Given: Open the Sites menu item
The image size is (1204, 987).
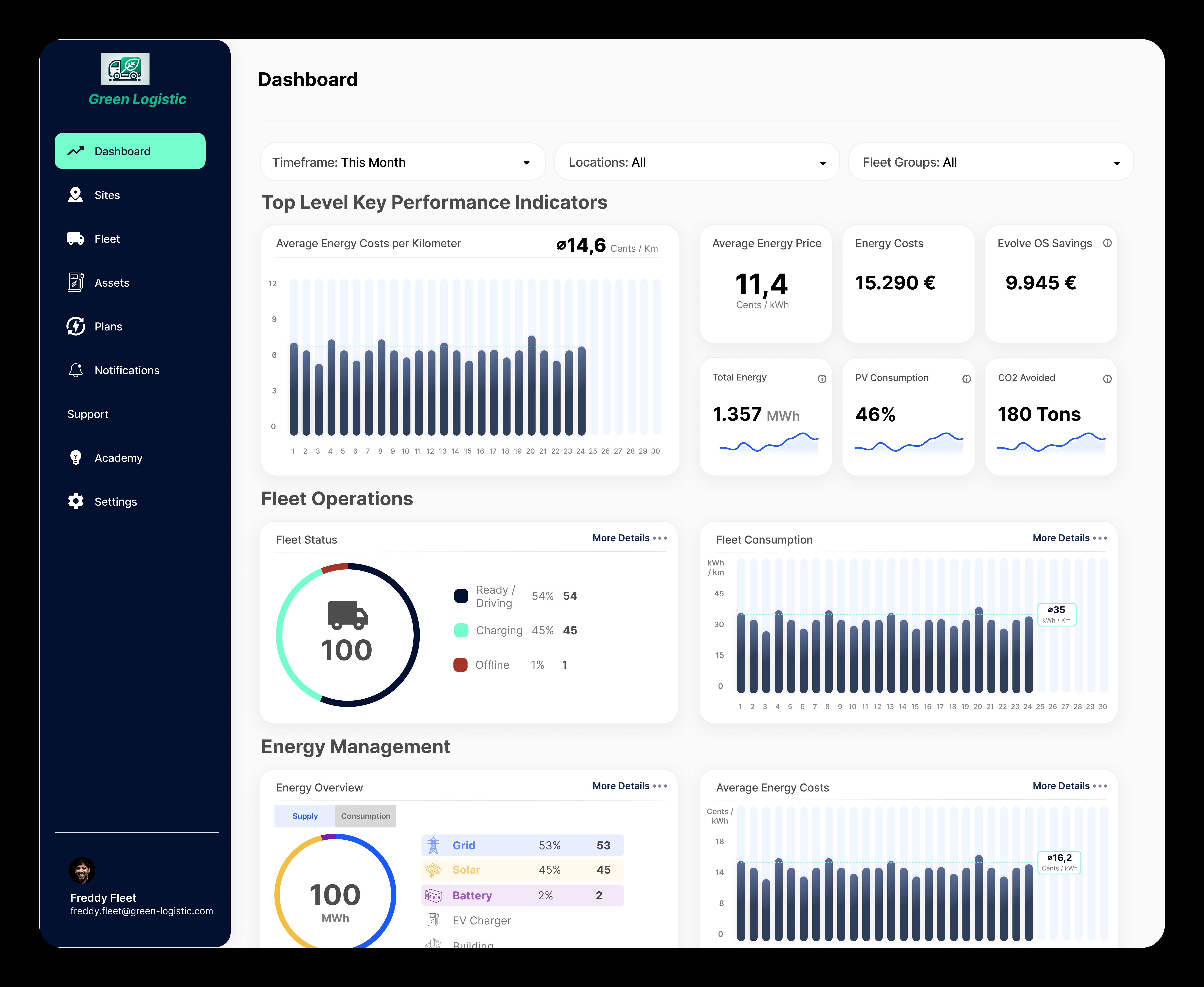Looking at the screenshot, I should 107,195.
